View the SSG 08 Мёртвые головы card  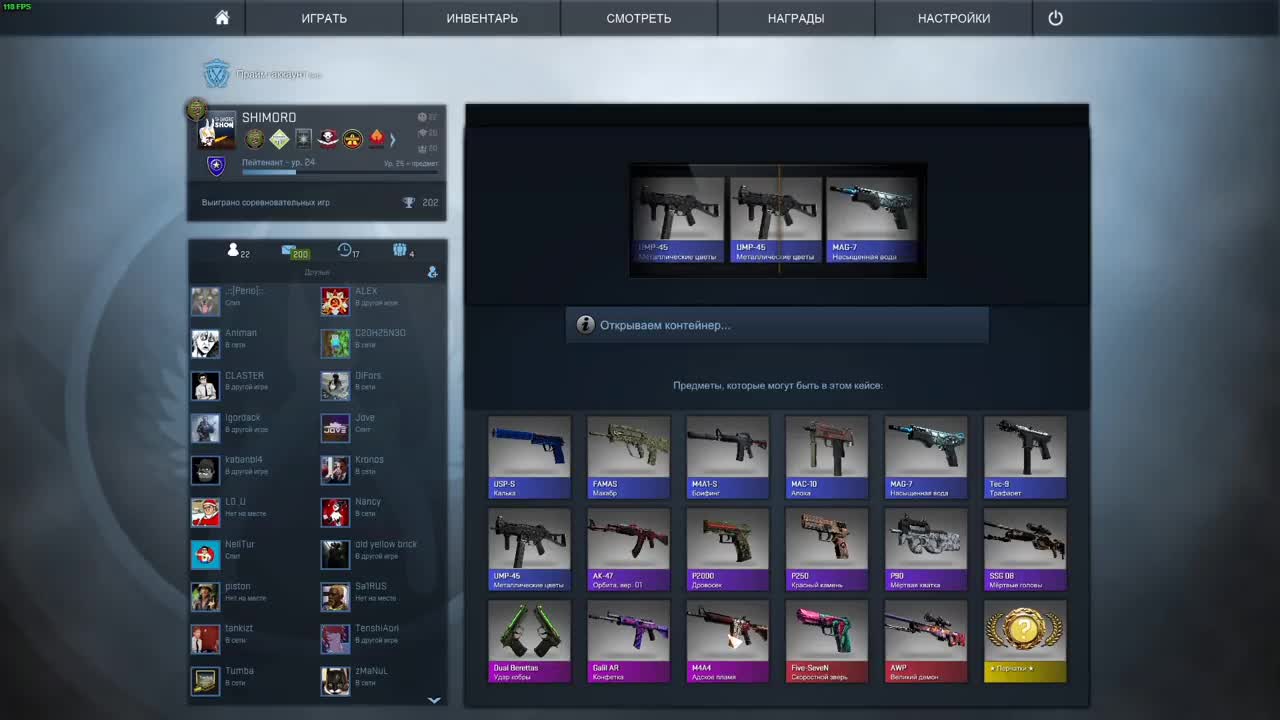1025,549
